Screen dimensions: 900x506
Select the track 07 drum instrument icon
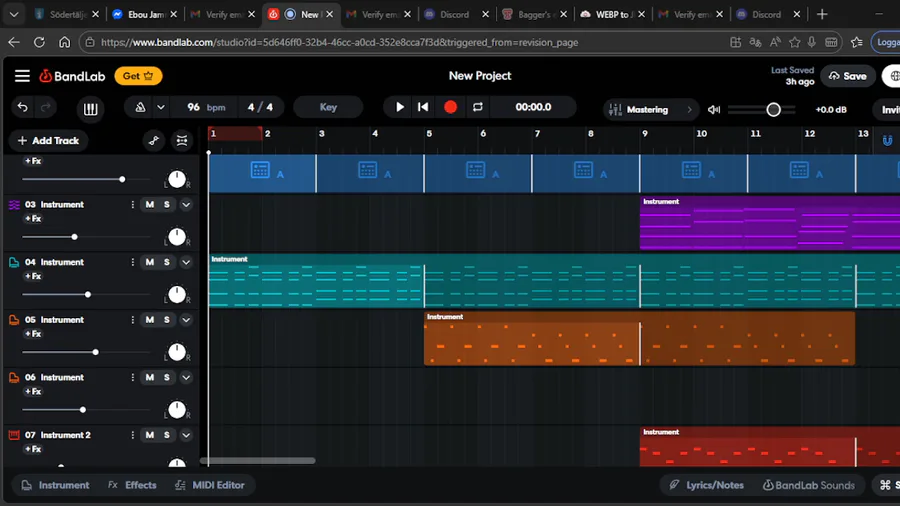coord(14,435)
